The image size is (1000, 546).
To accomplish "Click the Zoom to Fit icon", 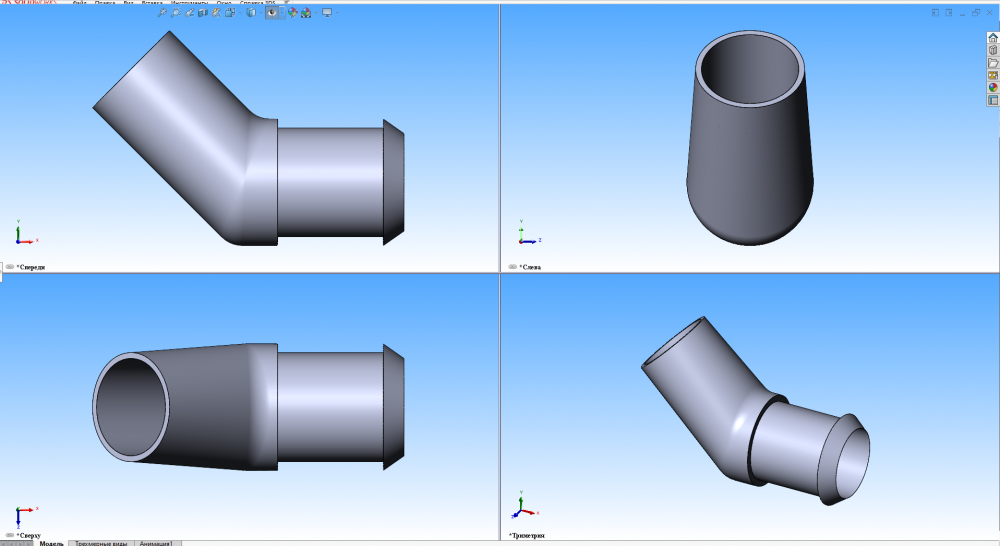I will [162, 12].
